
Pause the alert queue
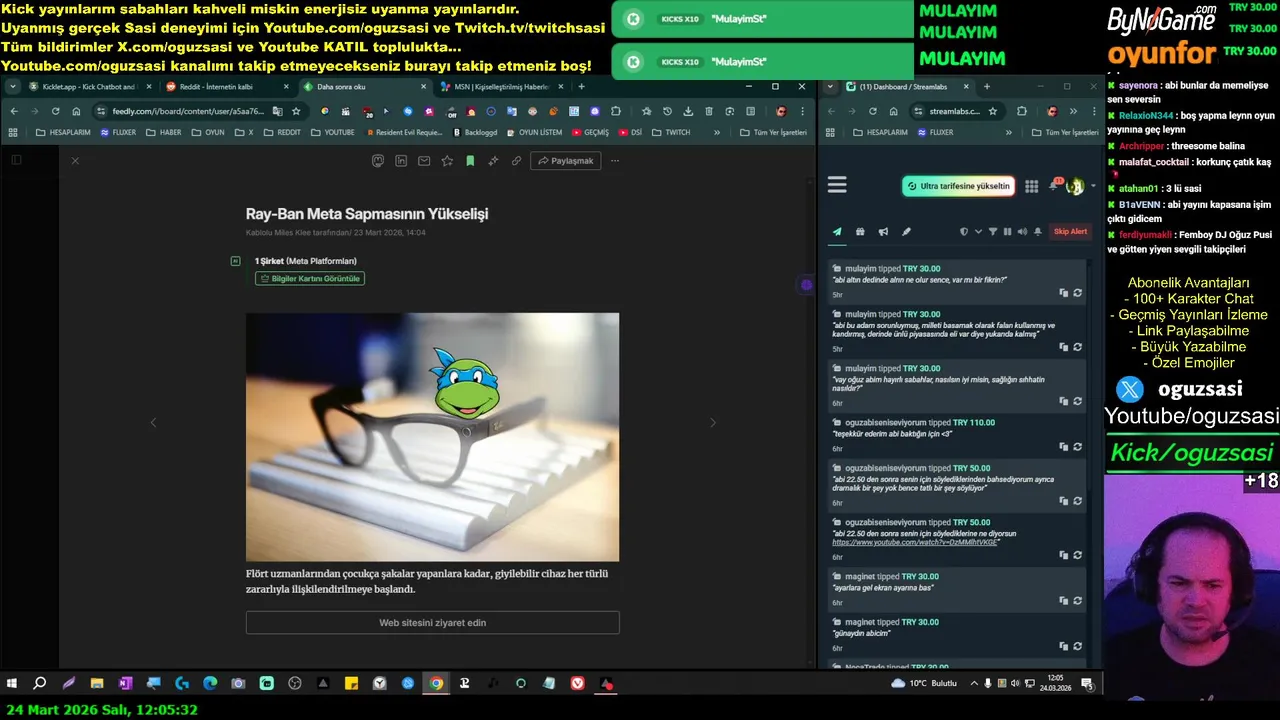(1007, 232)
